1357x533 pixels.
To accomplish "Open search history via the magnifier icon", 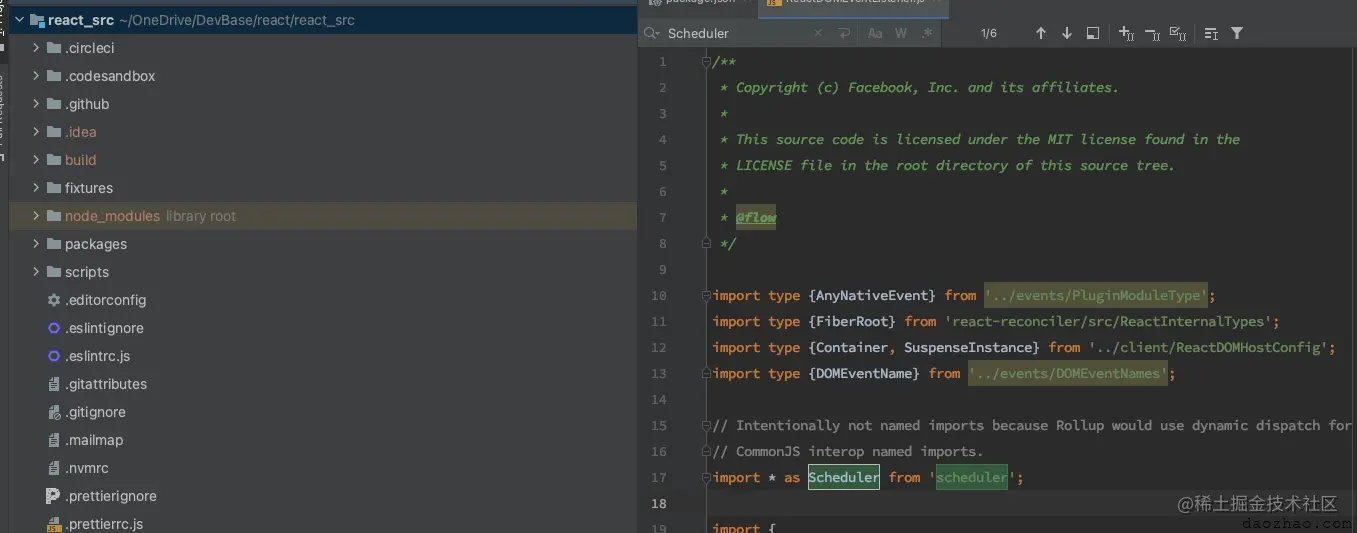I will [652, 33].
